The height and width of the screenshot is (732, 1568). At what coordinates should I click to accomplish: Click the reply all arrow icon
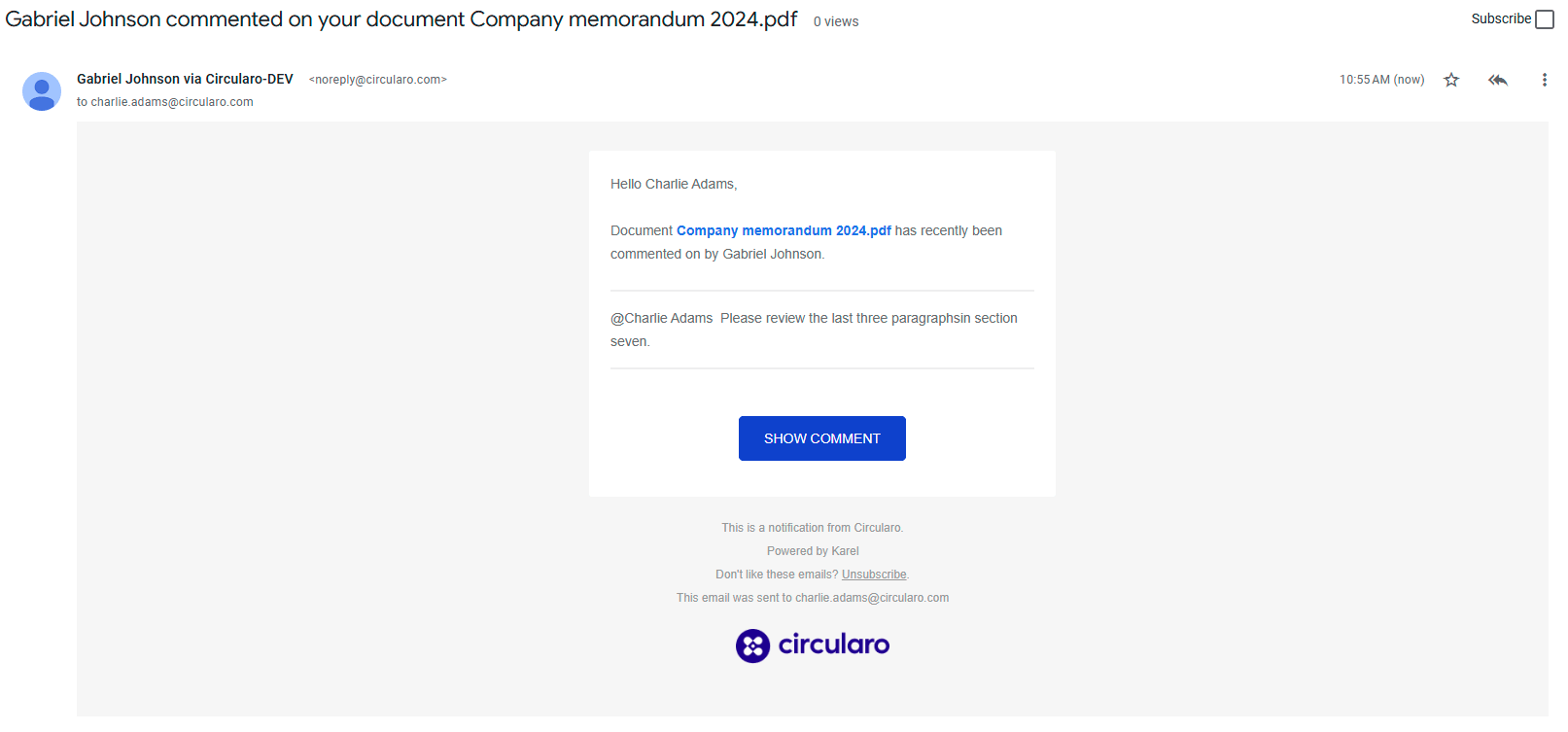pyautogui.click(x=1497, y=80)
